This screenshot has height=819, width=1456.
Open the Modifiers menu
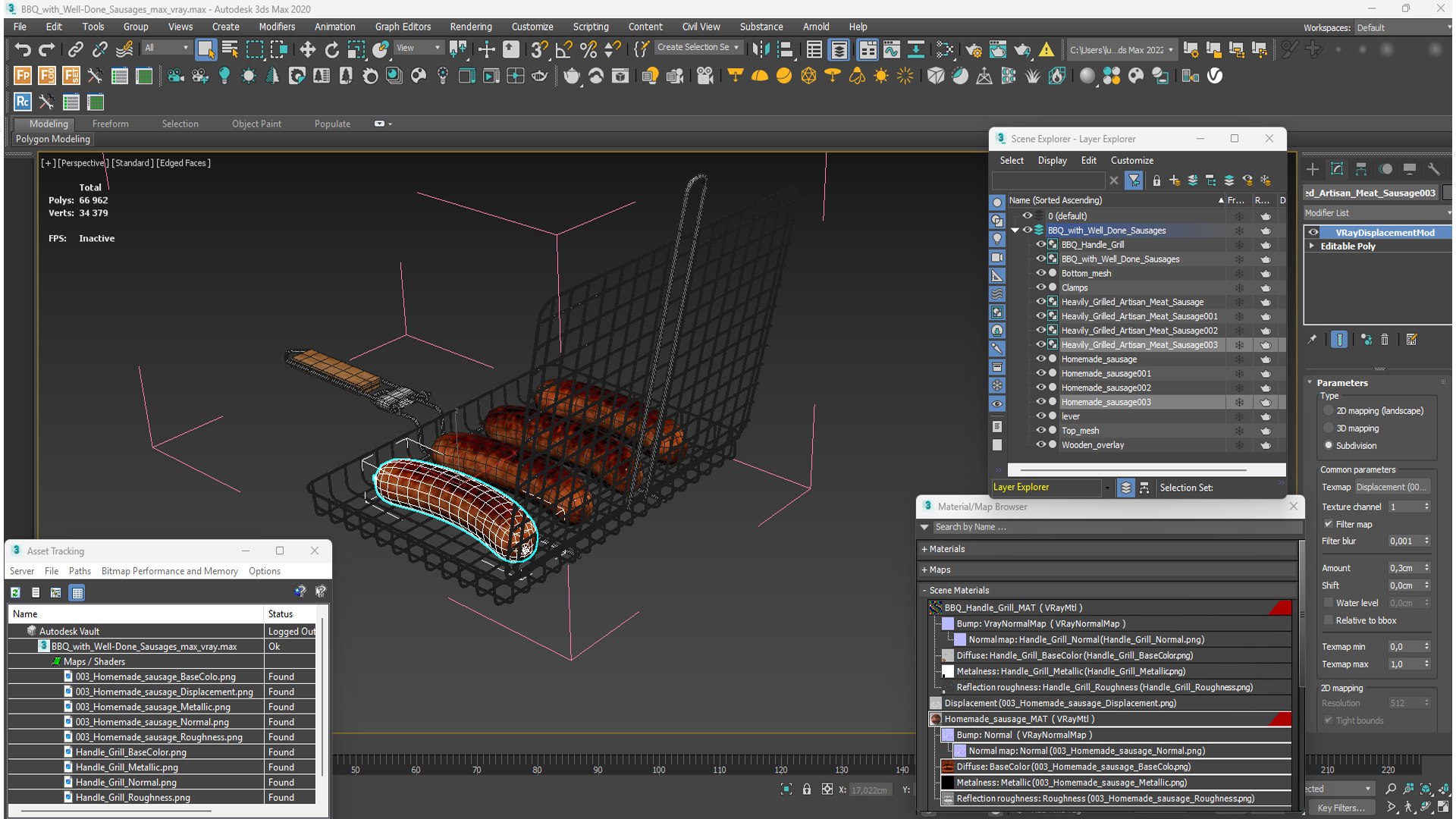pos(277,27)
